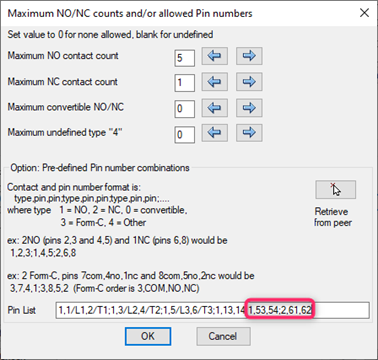
Task: Increase Maximum undefined type "4" with right arrow
Action: [249, 133]
